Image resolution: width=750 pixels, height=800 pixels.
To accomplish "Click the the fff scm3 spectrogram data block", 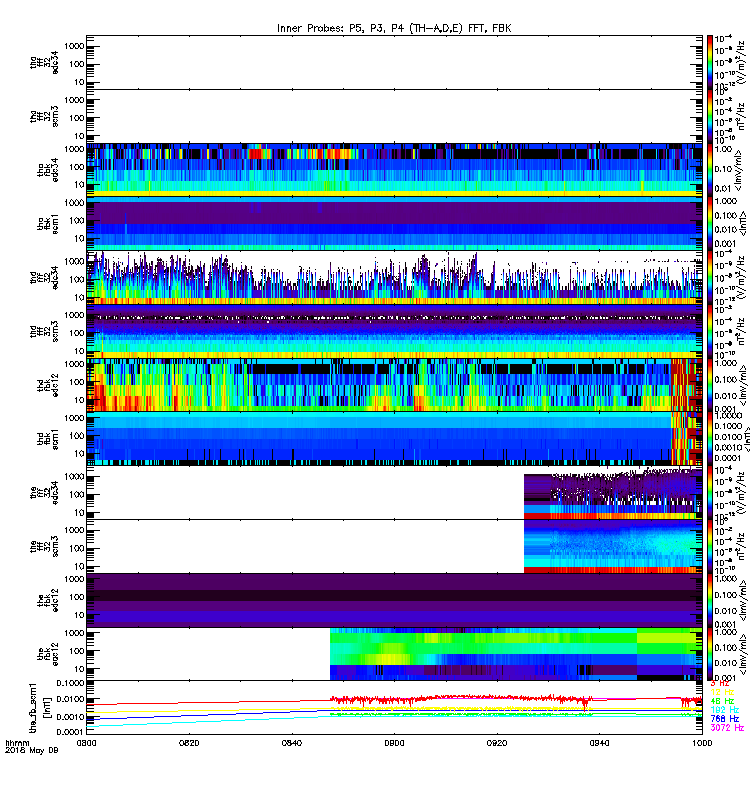I will pos(613,546).
